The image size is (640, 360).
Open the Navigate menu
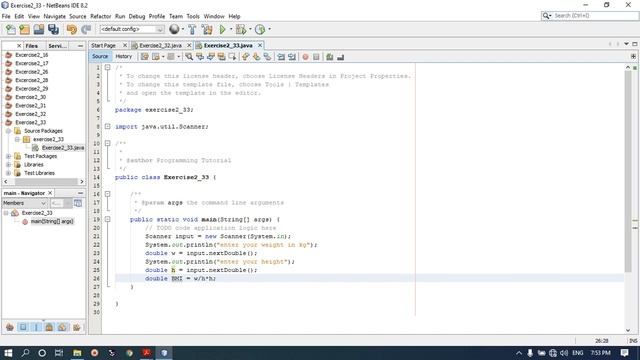pyautogui.click(x=54, y=16)
